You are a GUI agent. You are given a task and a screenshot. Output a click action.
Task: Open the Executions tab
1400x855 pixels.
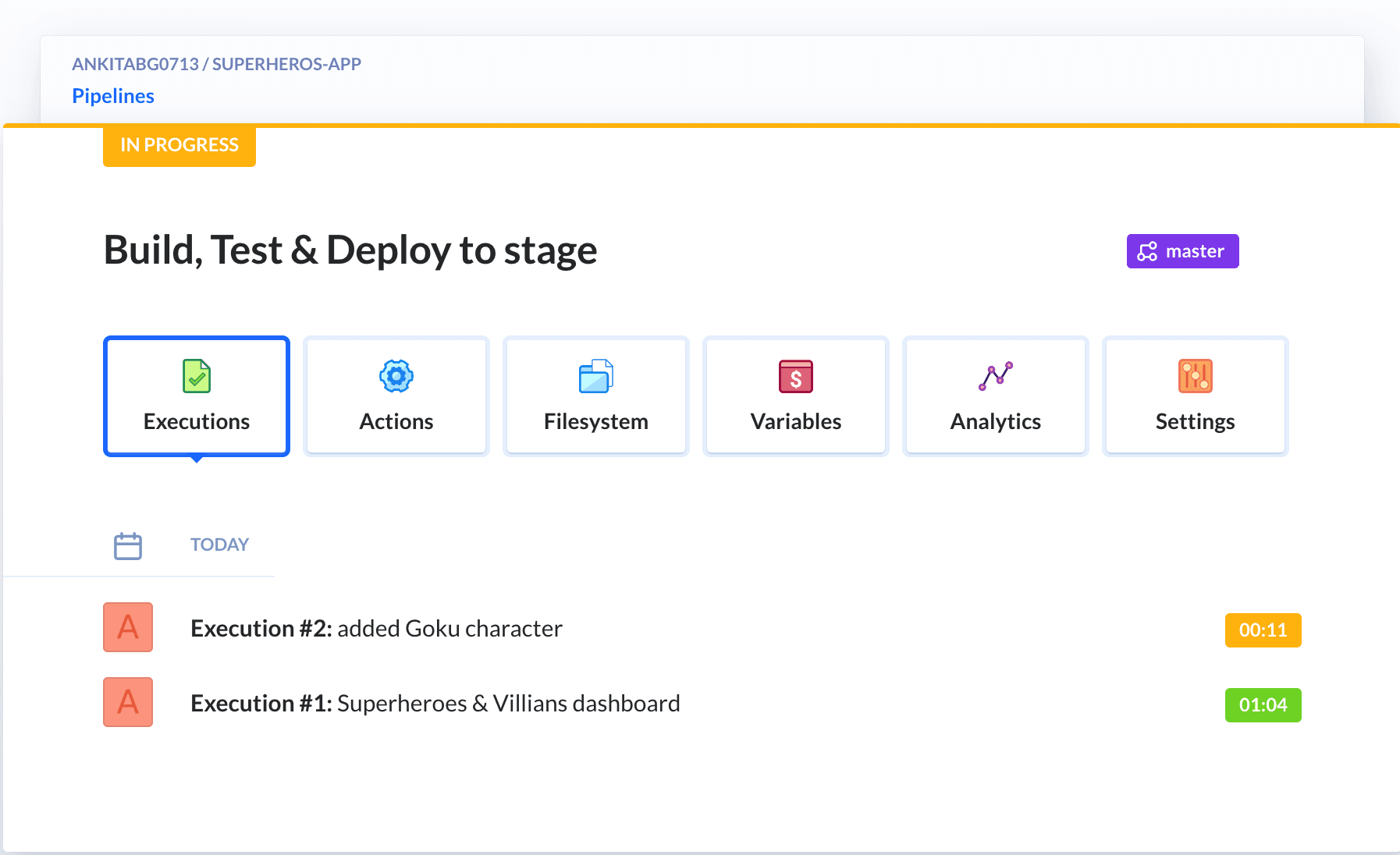[x=197, y=421]
